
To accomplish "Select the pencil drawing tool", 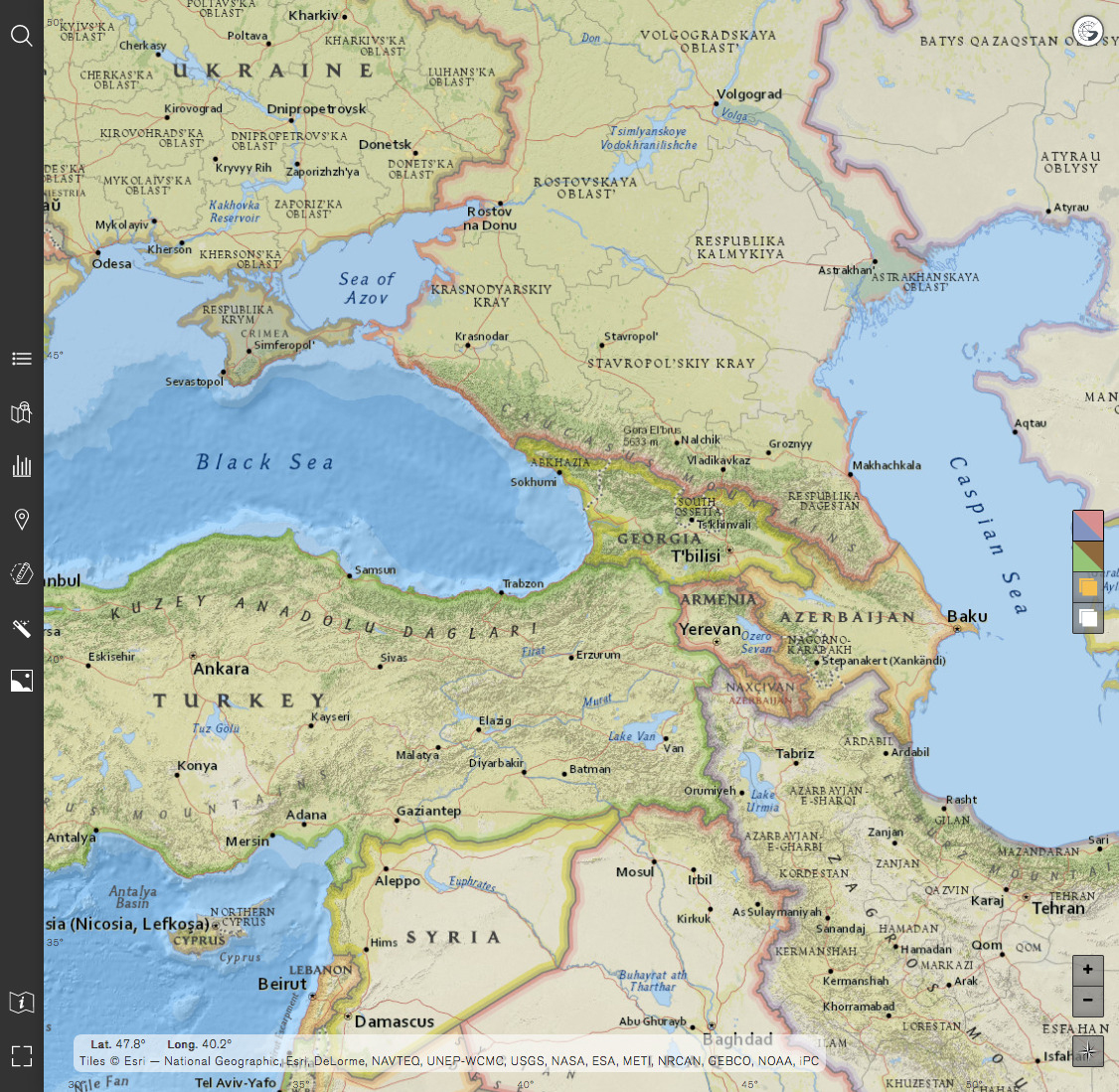I will (22, 573).
